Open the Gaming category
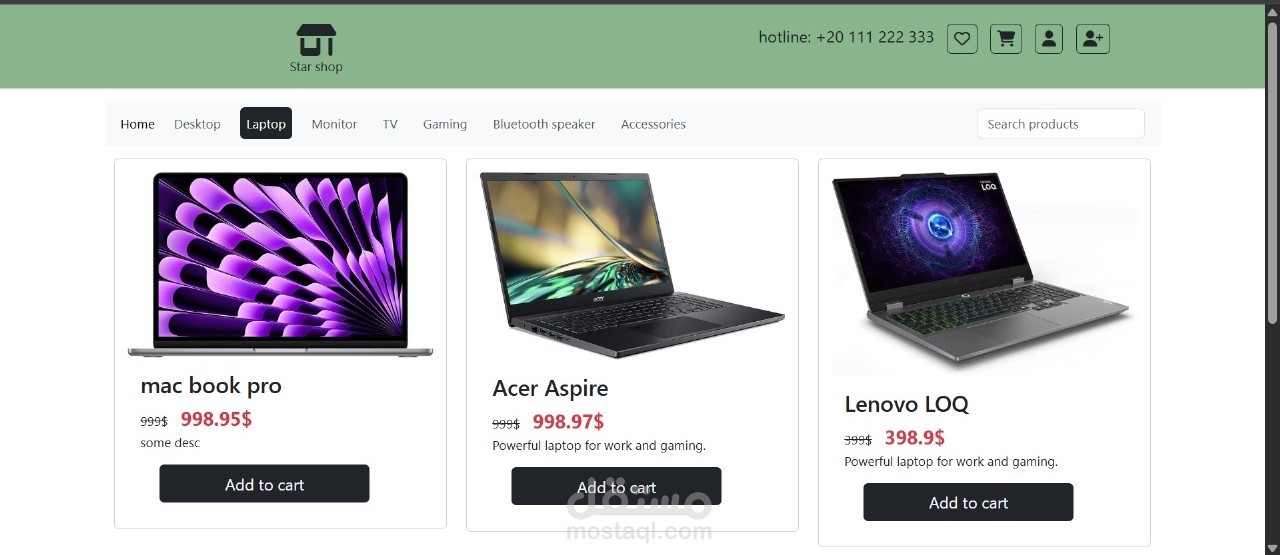The width and height of the screenshot is (1280, 555). tap(445, 124)
